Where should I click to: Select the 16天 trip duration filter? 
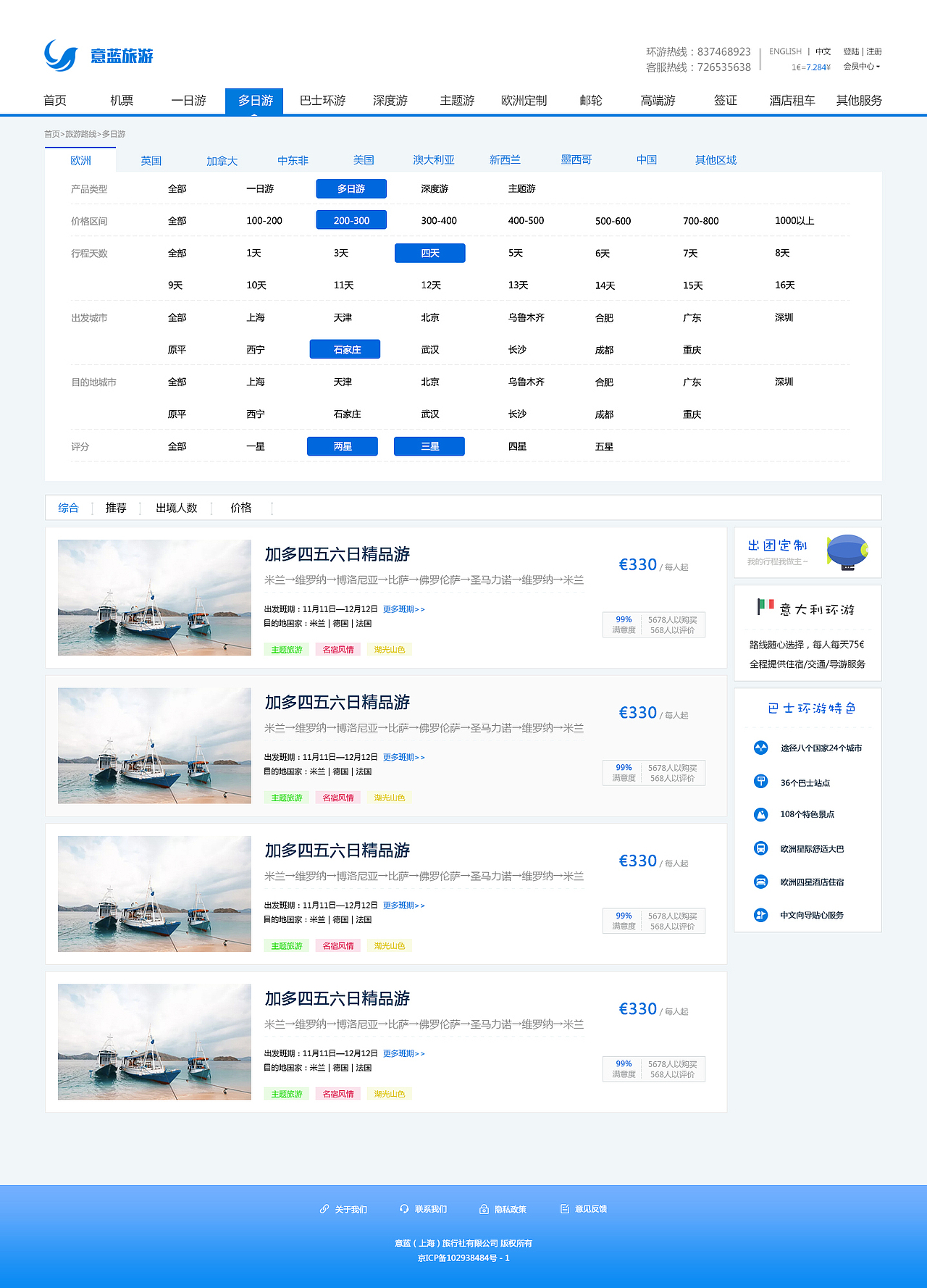pyautogui.click(x=784, y=285)
